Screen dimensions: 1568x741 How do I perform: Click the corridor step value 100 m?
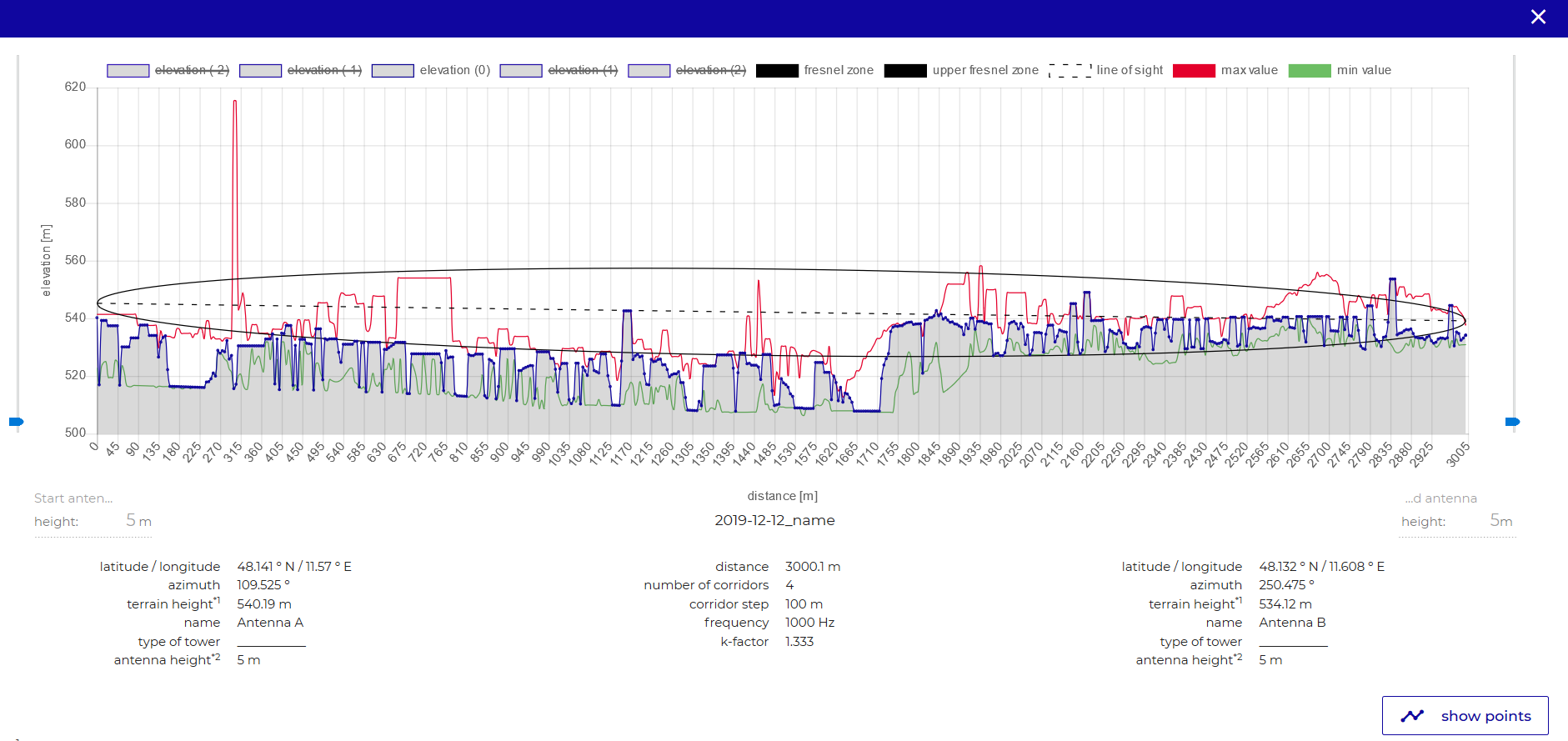tap(804, 604)
